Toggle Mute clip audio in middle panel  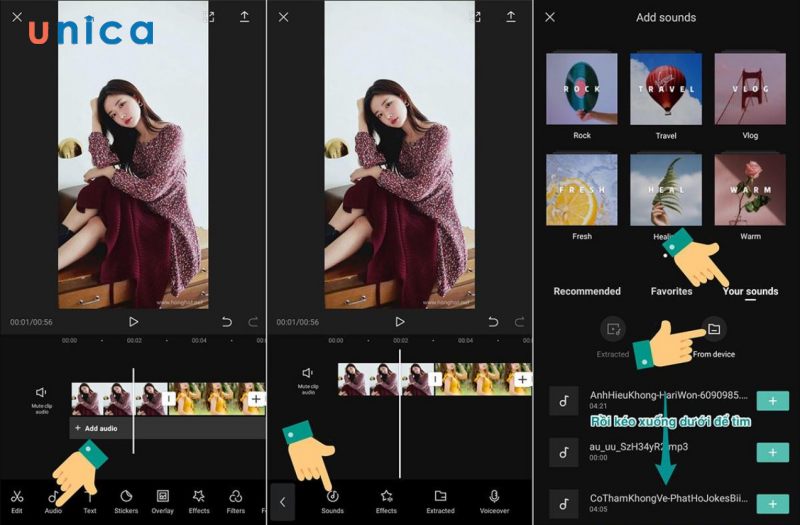pos(308,381)
